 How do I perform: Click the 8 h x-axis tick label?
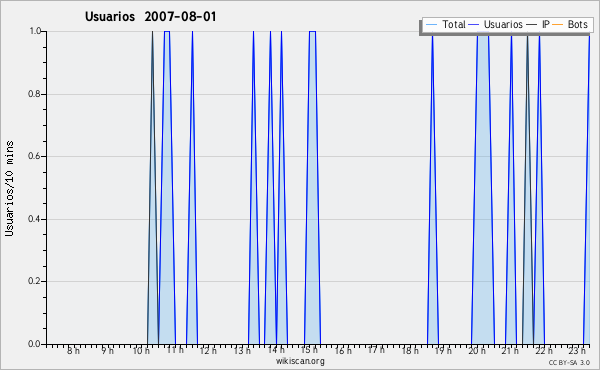pos(73,350)
